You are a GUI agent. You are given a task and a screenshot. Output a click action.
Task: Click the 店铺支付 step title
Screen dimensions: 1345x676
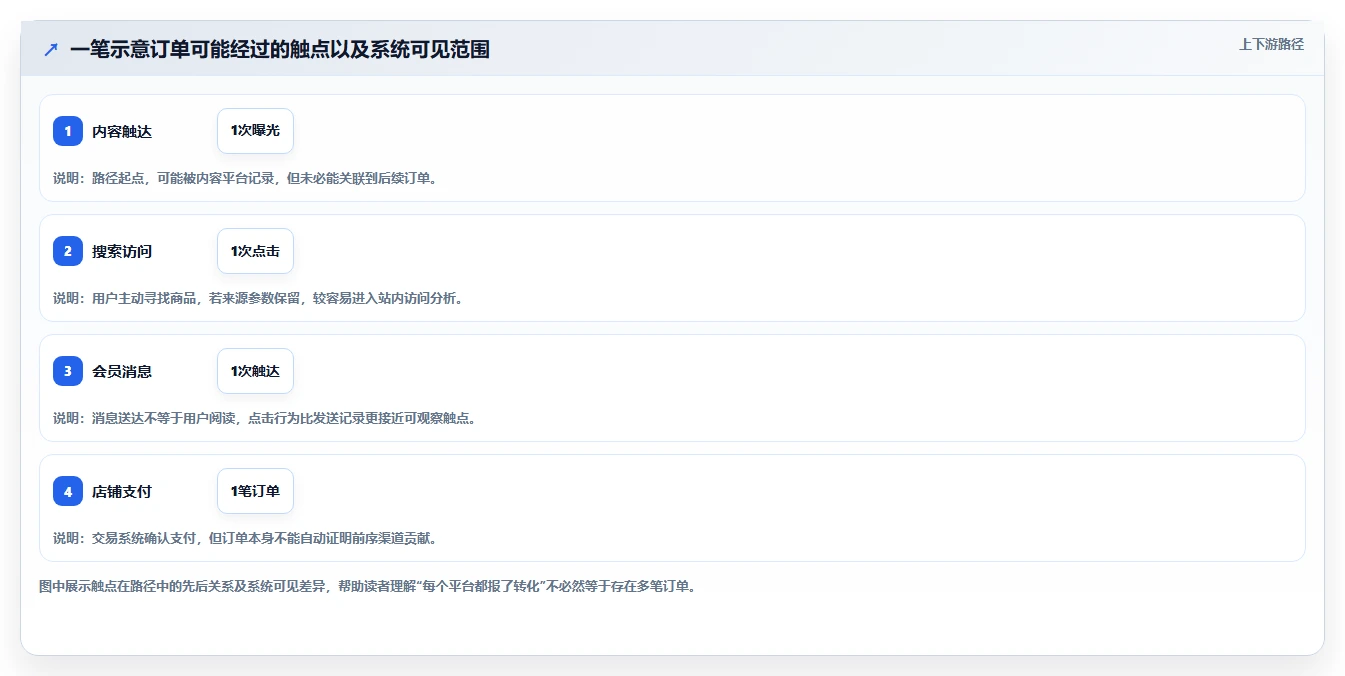coord(122,491)
